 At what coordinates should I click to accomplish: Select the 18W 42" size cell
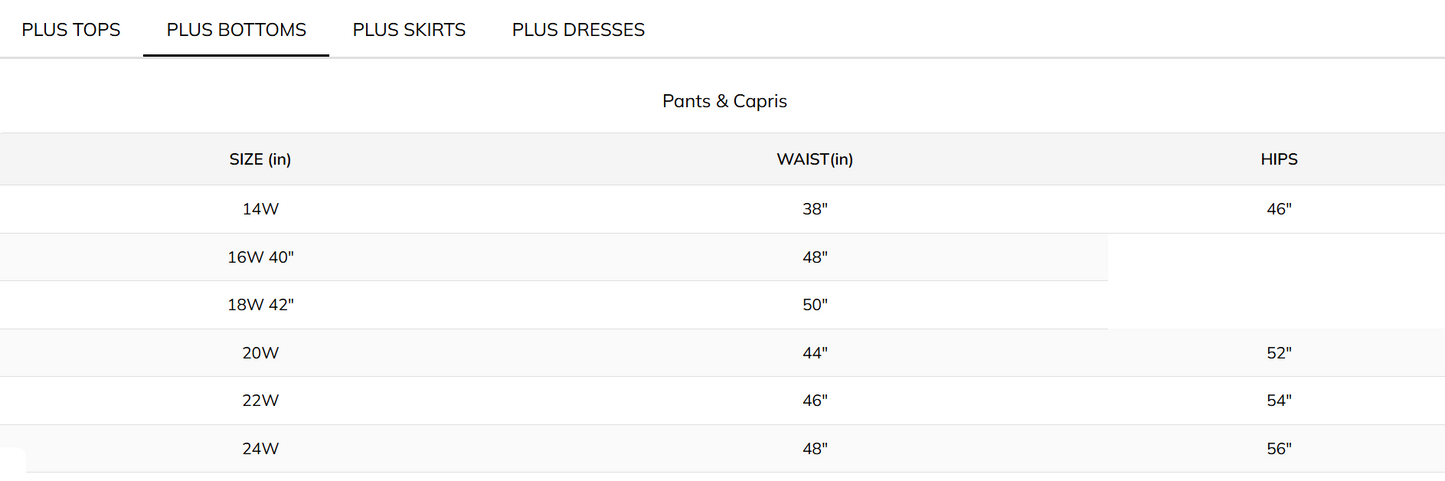(260, 305)
